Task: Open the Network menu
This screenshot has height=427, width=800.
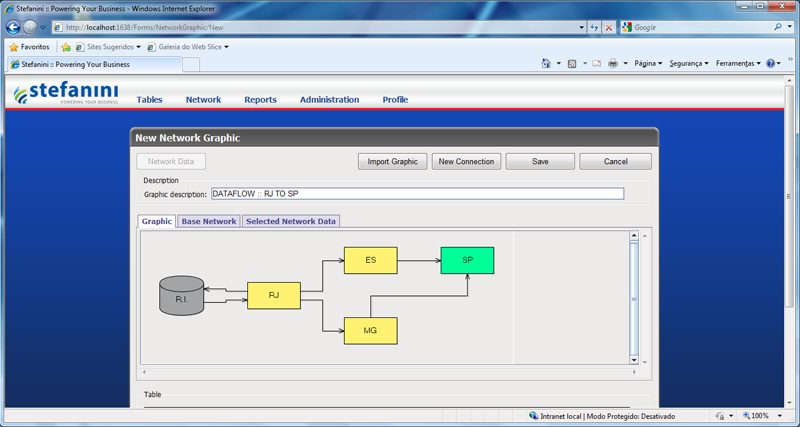Action: coord(203,100)
